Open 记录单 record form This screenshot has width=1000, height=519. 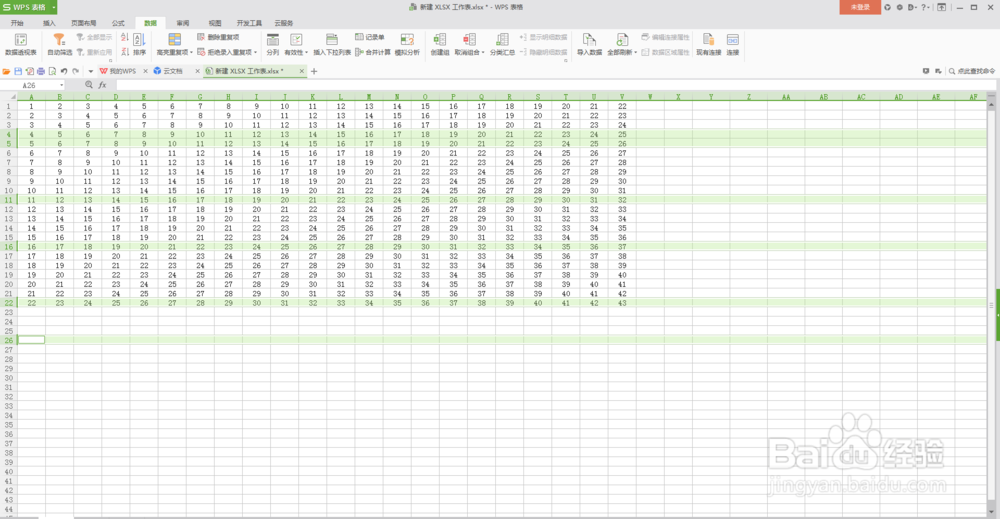coord(370,37)
